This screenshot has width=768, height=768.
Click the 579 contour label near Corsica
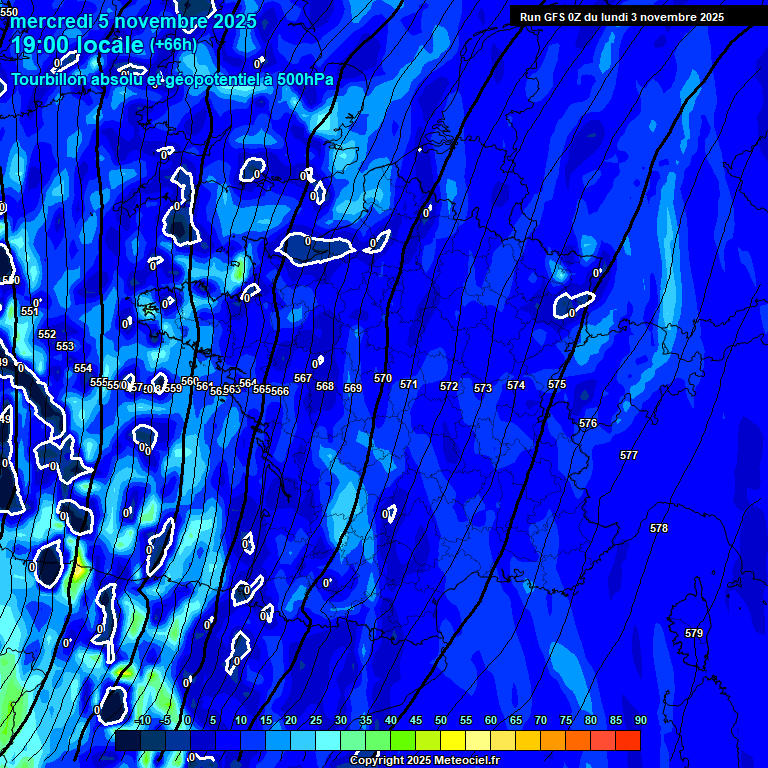point(694,633)
